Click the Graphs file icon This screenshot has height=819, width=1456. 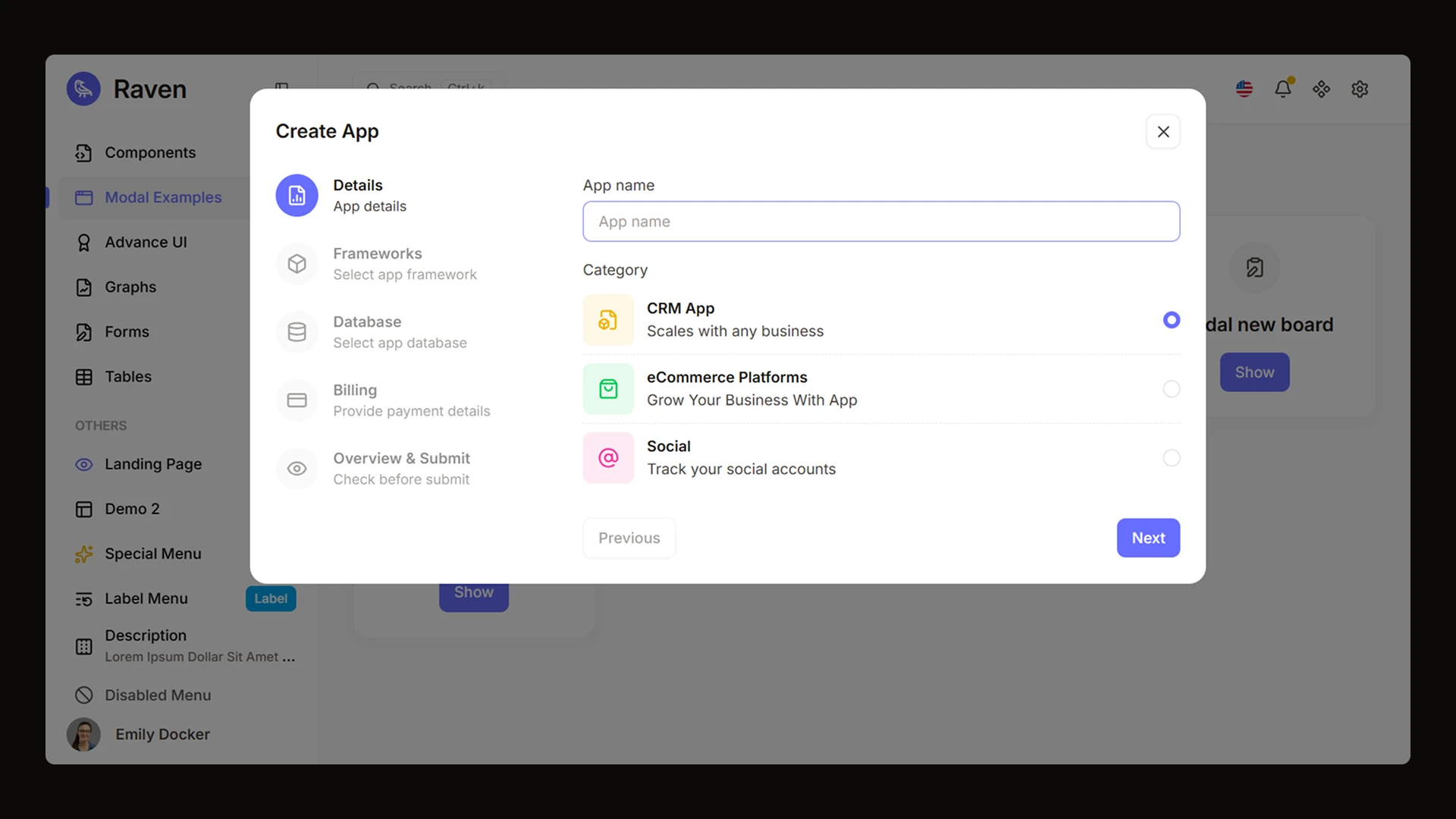(84, 287)
